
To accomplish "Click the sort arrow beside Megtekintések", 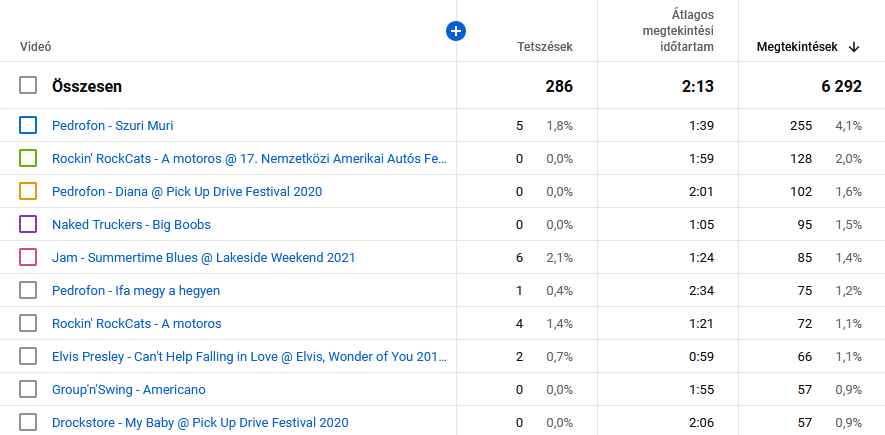I will coord(854,47).
